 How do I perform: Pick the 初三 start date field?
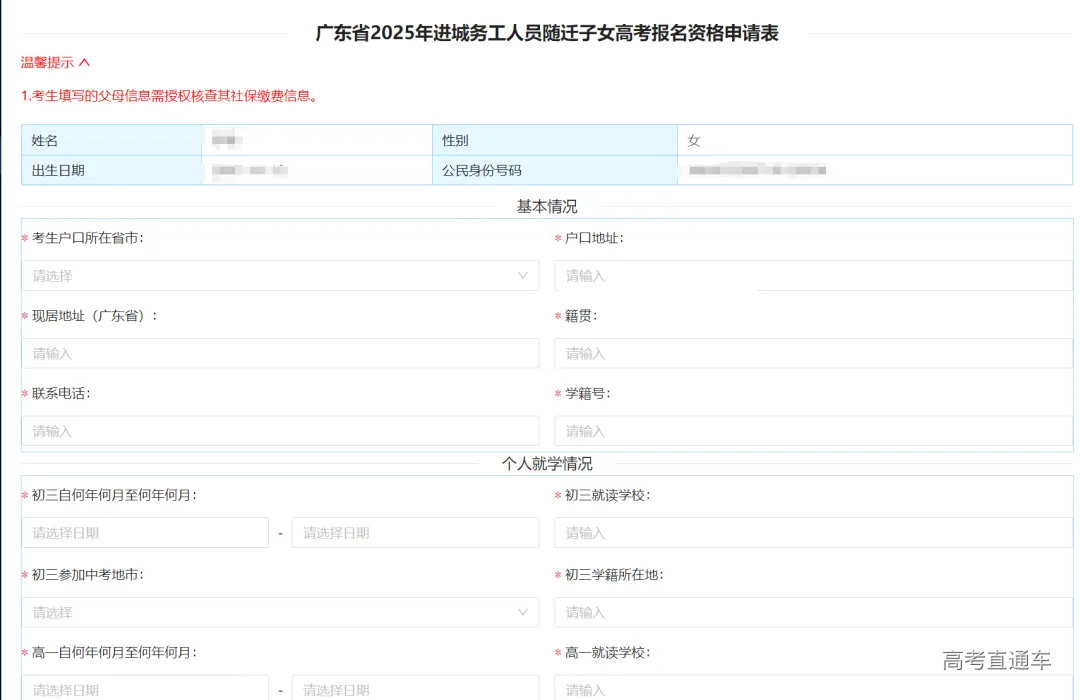(x=145, y=533)
